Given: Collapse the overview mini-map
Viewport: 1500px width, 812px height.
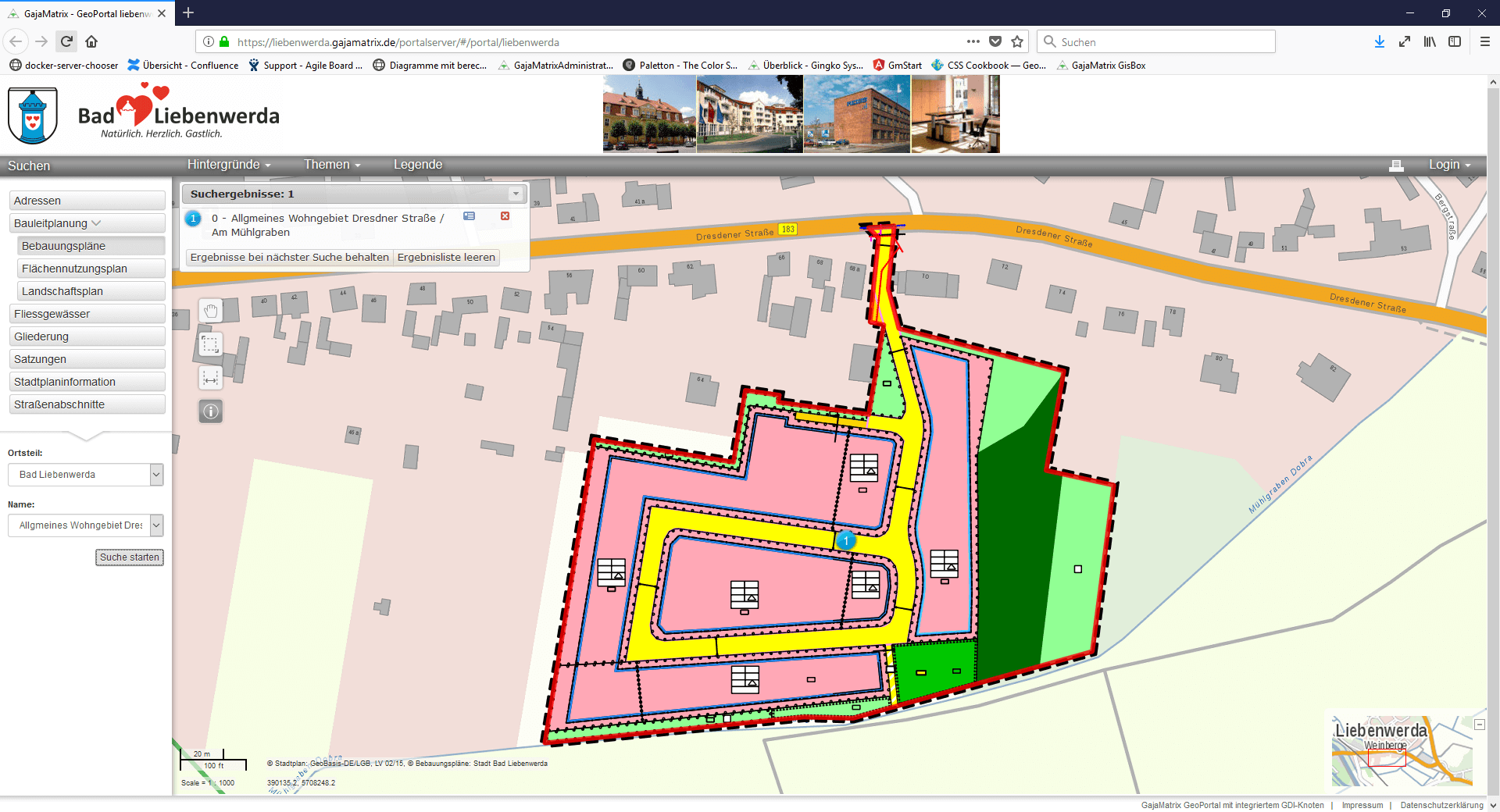Looking at the screenshot, I should pyautogui.click(x=1479, y=725).
